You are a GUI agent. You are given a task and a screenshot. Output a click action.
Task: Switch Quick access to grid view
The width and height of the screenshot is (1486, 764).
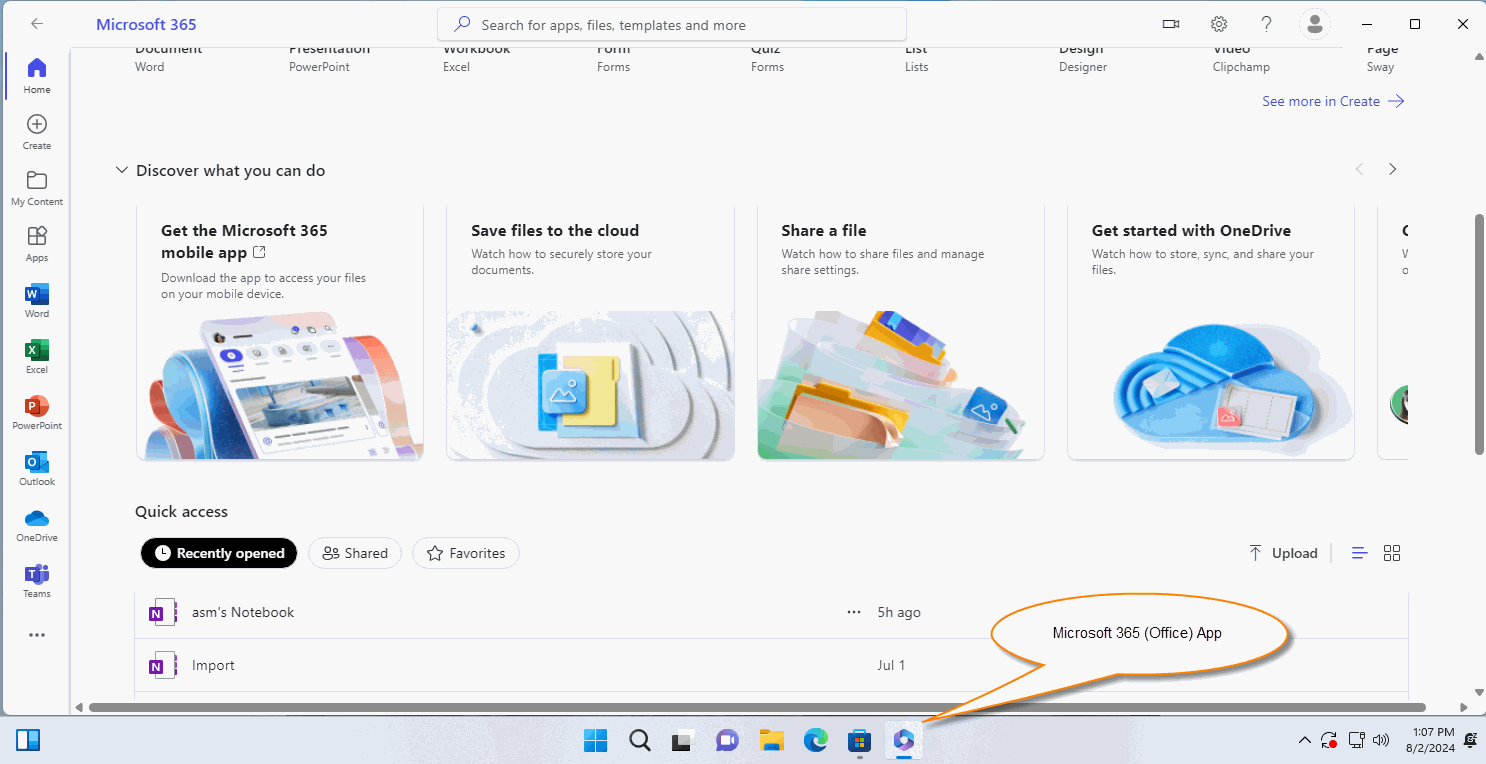(x=1392, y=553)
